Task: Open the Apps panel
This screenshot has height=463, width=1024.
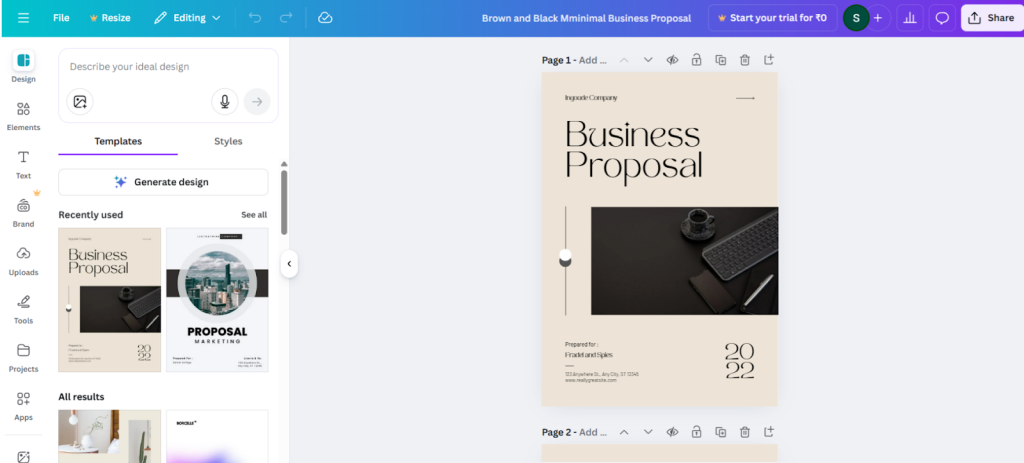Action: pyautogui.click(x=24, y=406)
